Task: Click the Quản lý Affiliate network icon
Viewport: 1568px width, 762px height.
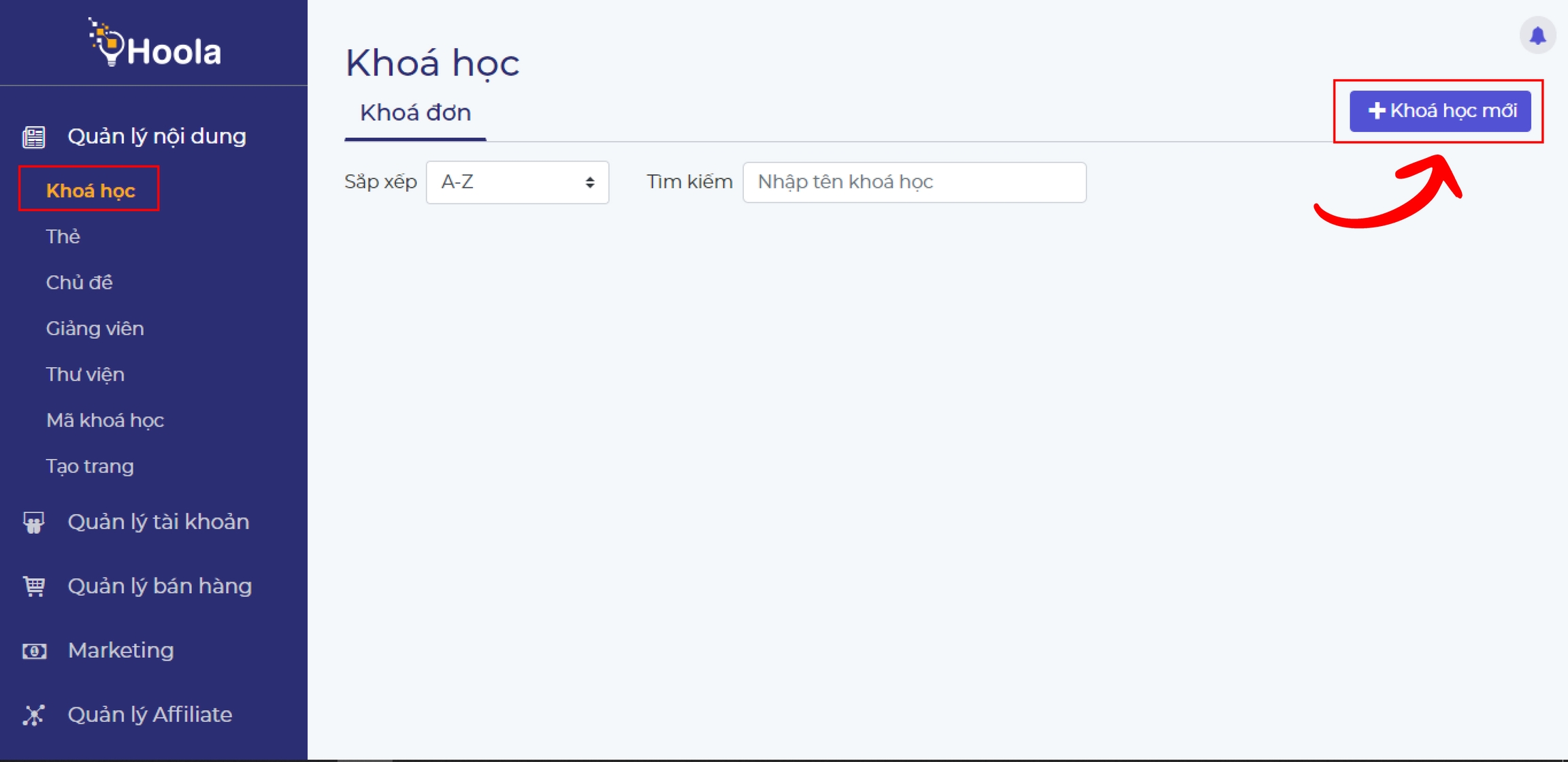Action: click(x=34, y=715)
